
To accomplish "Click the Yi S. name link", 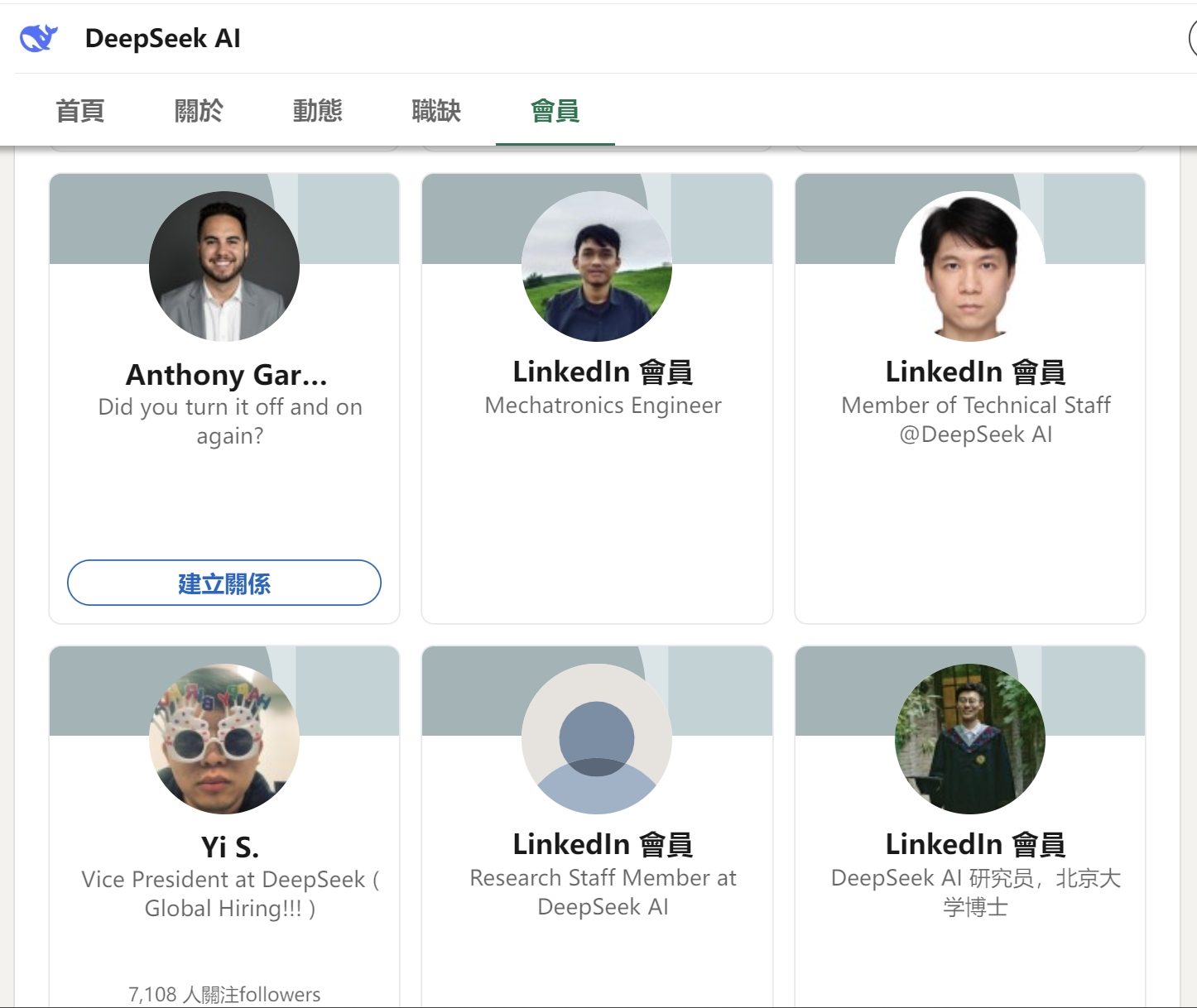I will coord(229,847).
